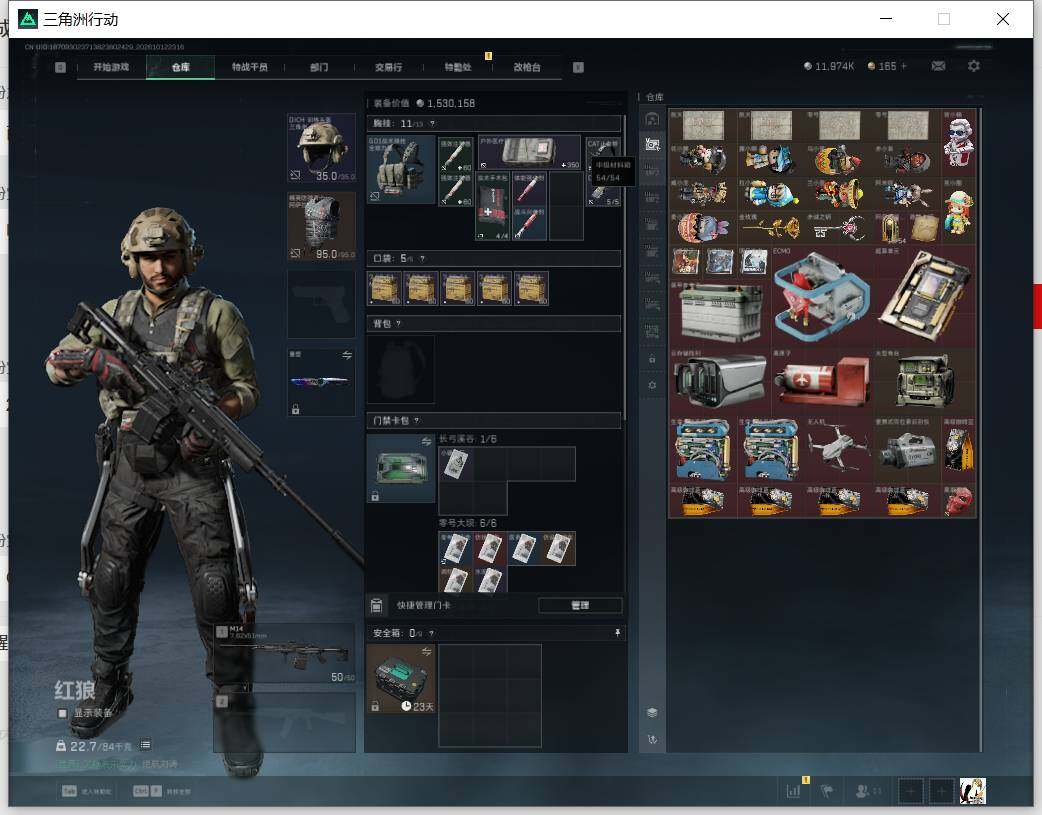Select the ECMO machine item in warehouse
The width and height of the screenshot is (1042, 815).
(x=822, y=297)
